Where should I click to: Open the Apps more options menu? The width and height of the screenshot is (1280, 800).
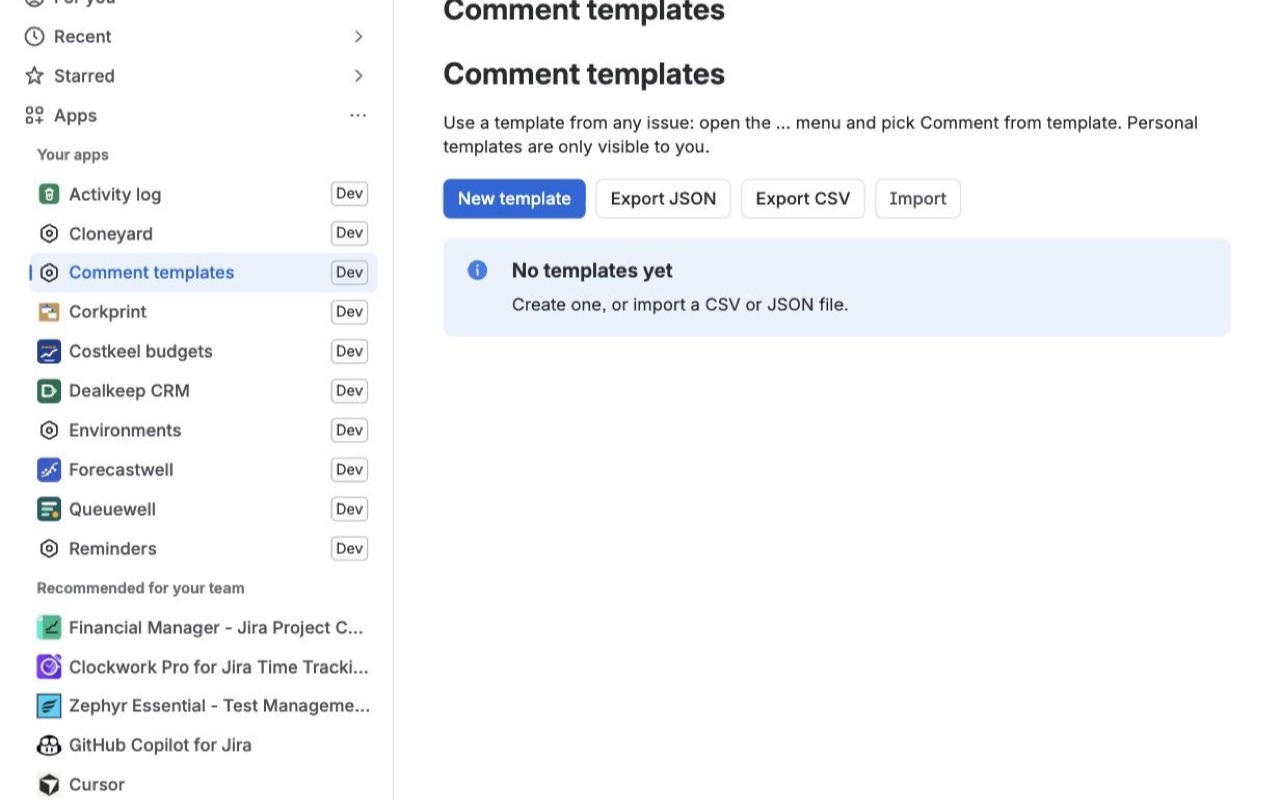point(358,115)
